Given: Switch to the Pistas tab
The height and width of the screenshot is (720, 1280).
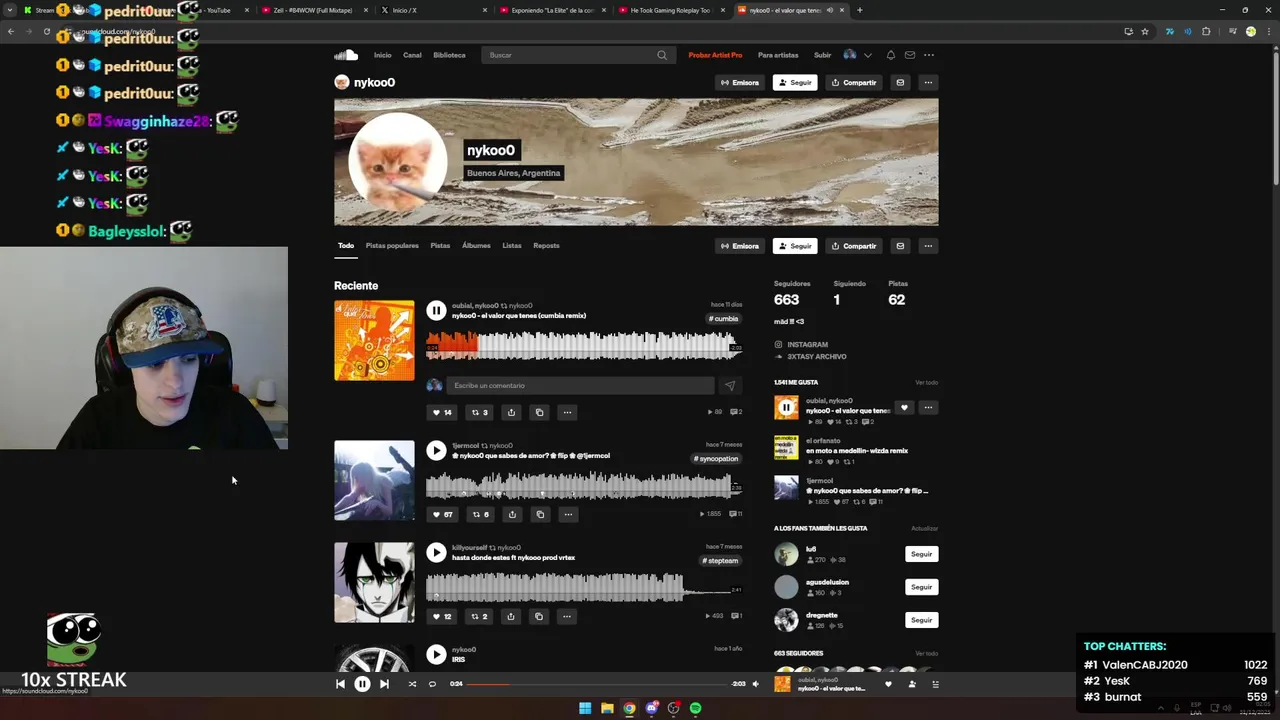Looking at the screenshot, I should pos(440,246).
